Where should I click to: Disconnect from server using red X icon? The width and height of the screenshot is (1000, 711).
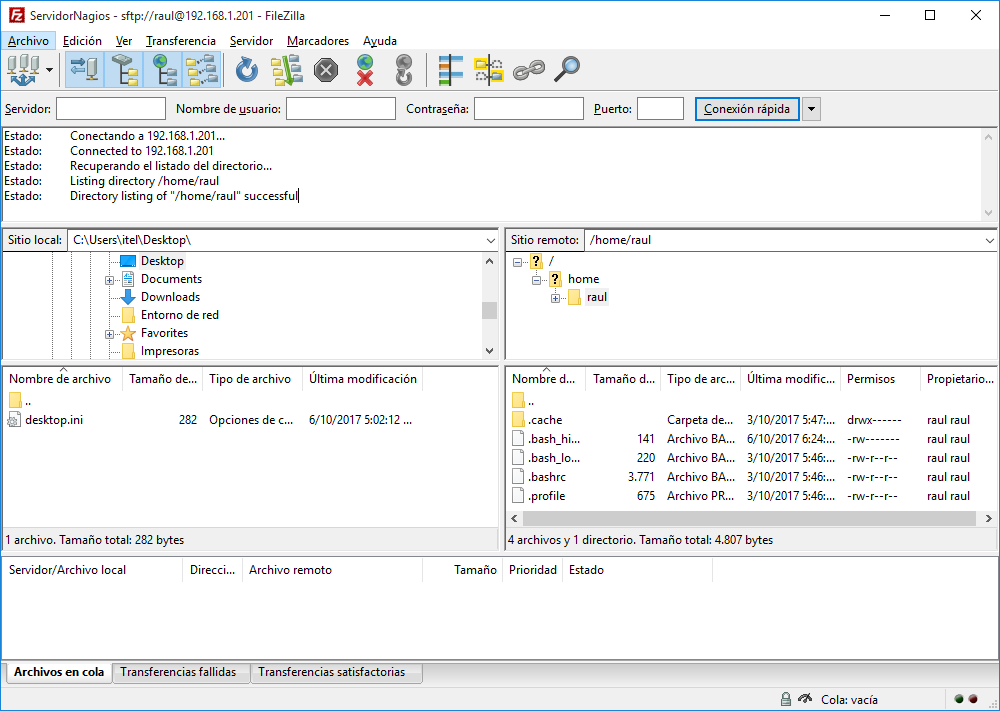[x=365, y=70]
